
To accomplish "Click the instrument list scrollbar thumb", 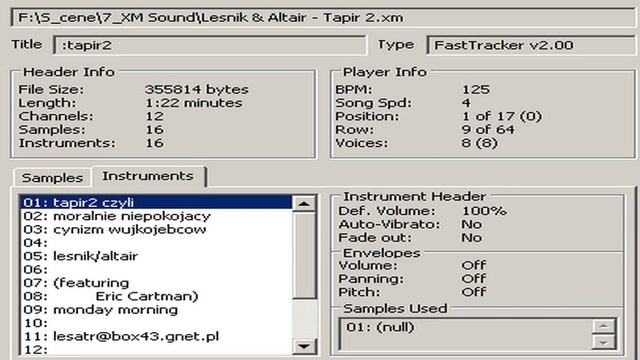I will (x=304, y=256).
